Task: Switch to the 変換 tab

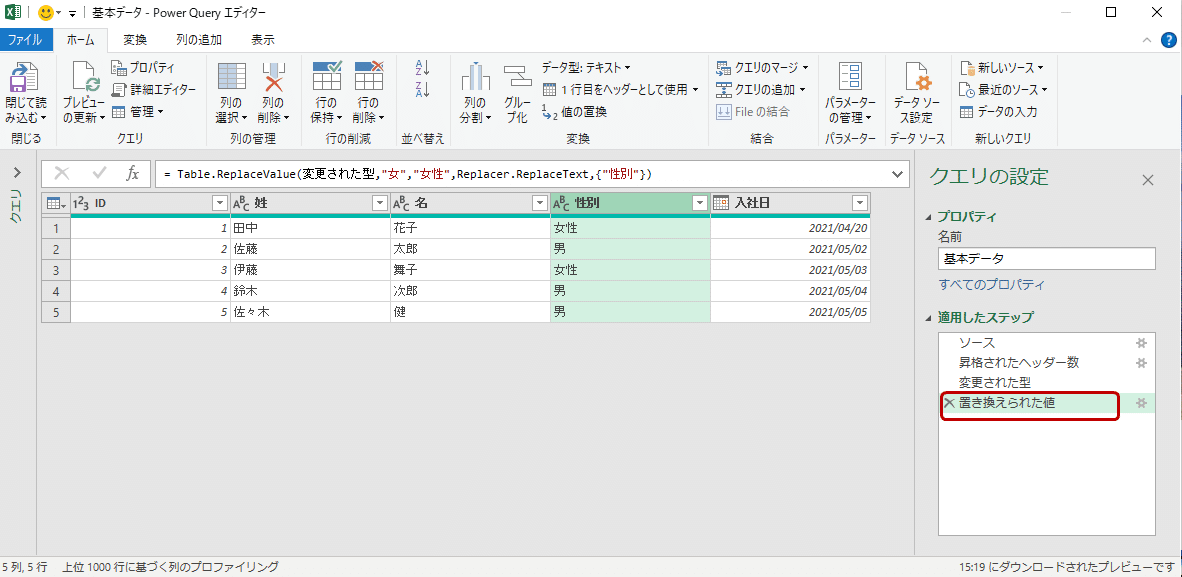Action: (x=135, y=40)
